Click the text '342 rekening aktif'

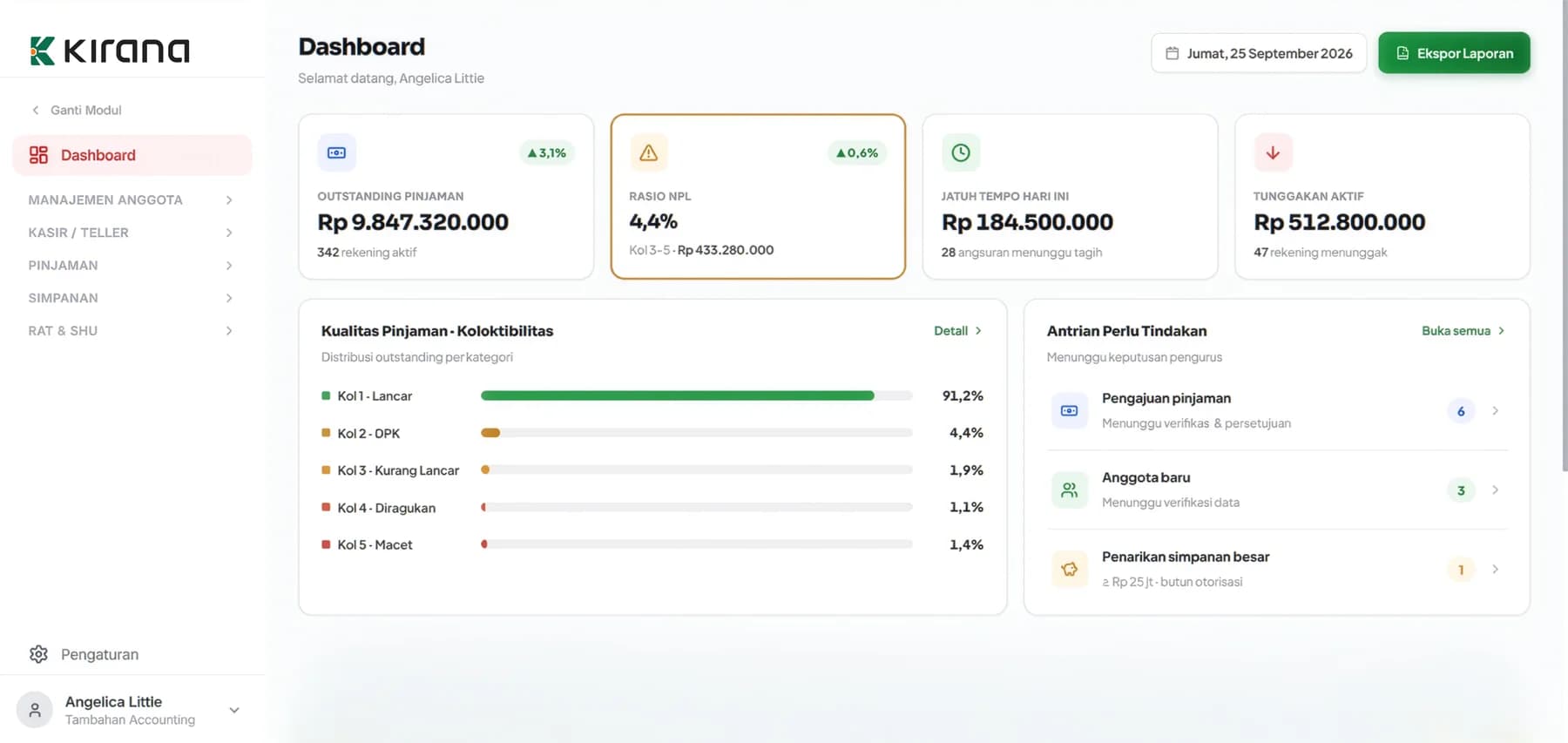(367, 252)
